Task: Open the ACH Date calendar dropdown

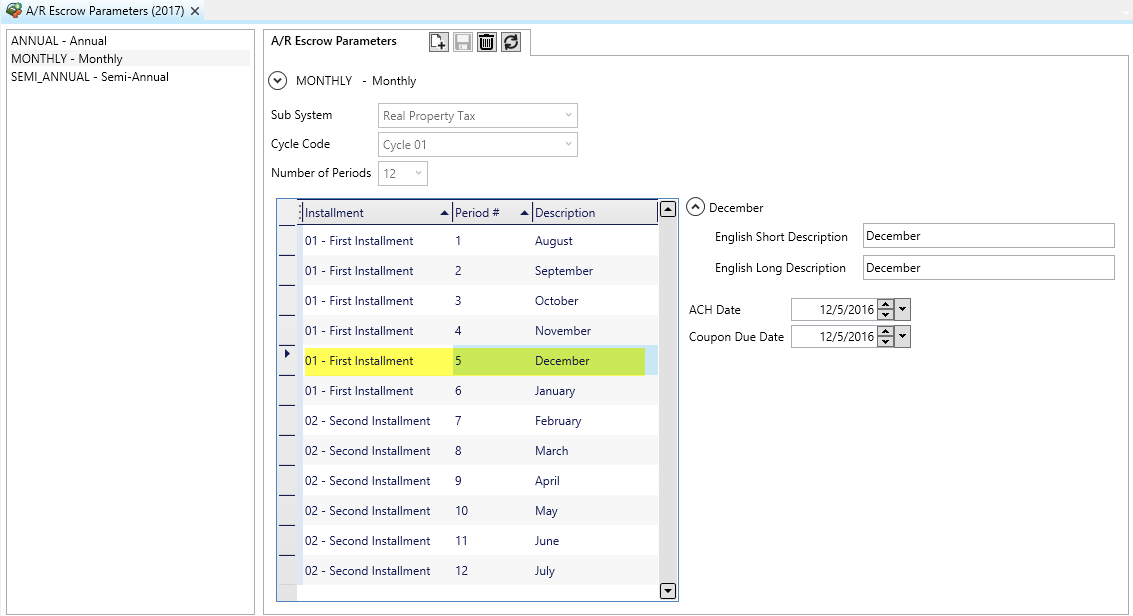Action: [904, 310]
